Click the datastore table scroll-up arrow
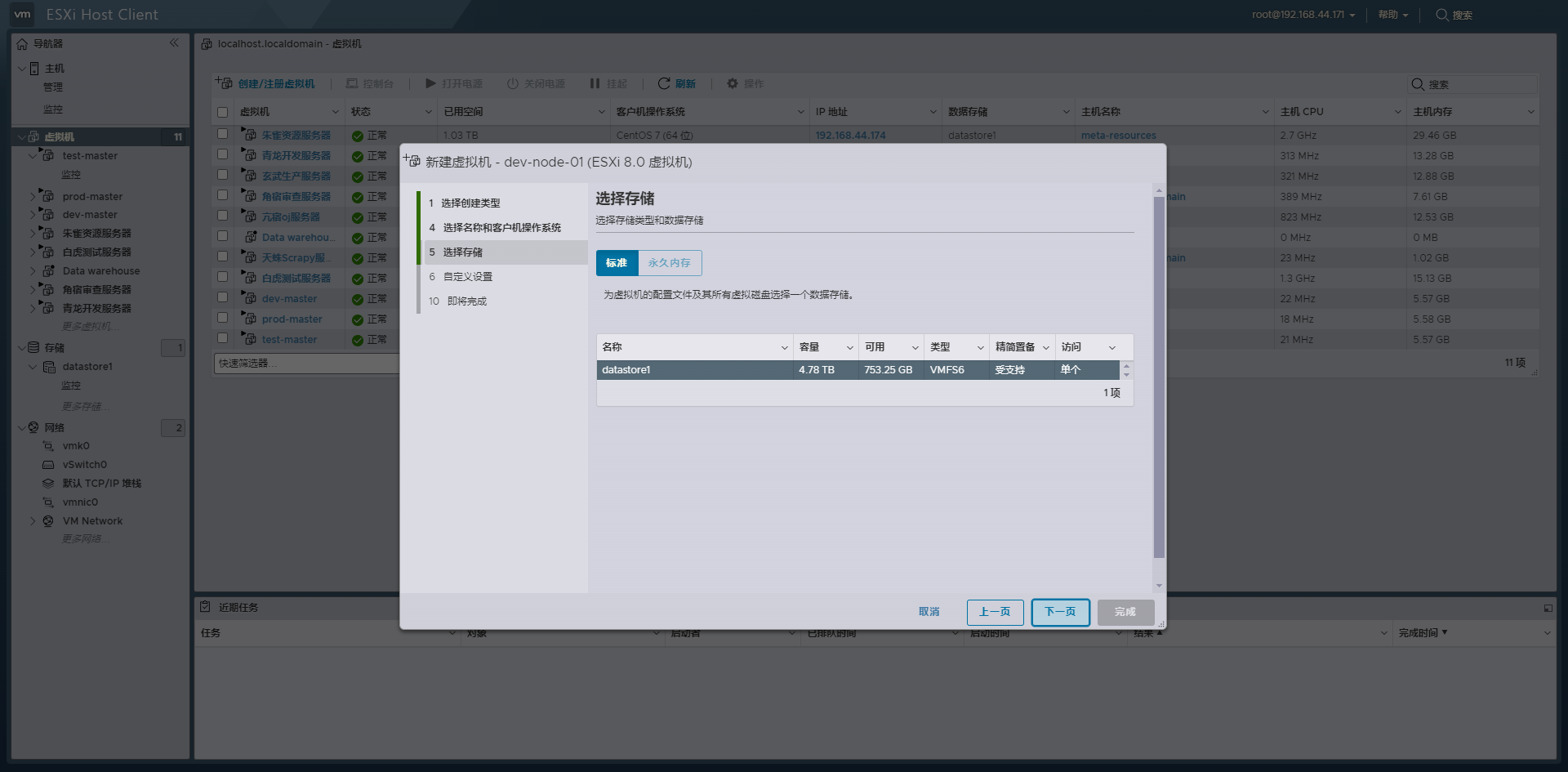 tap(1126, 365)
